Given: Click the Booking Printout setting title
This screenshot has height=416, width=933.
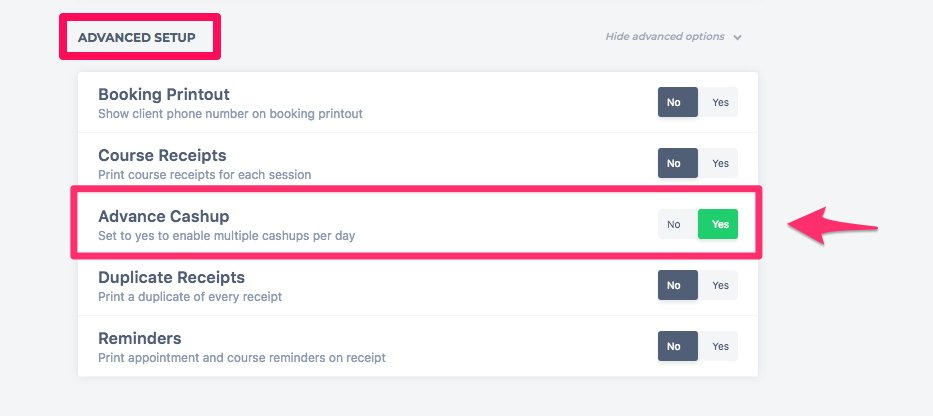Looking at the screenshot, I should click(164, 95).
